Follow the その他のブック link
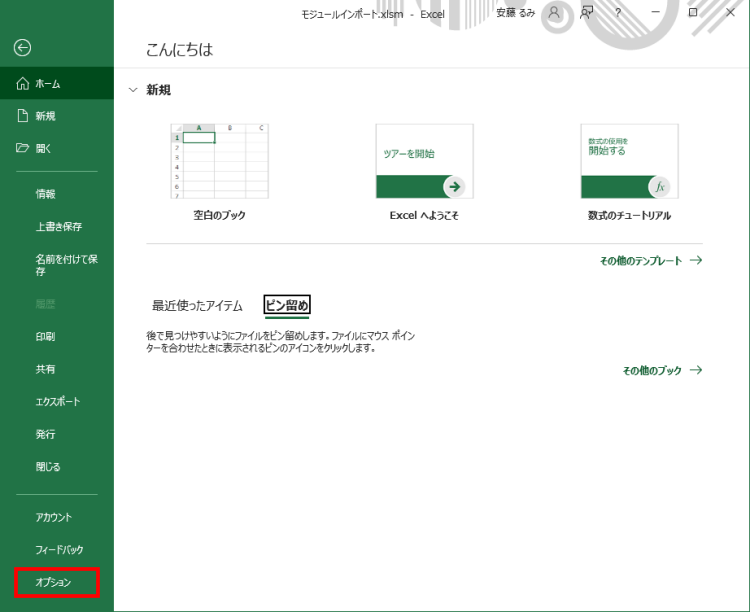This screenshot has width=750, height=612. pyautogui.click(x=662, y=370)
